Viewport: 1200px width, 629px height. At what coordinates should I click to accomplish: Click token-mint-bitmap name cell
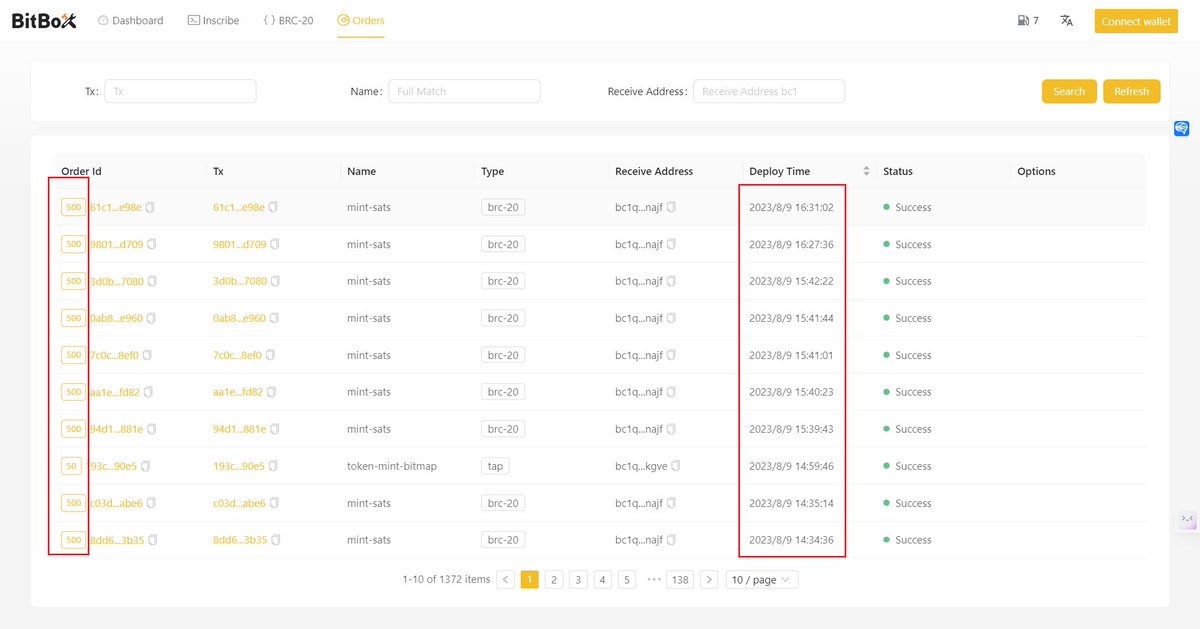coord(392,467)
